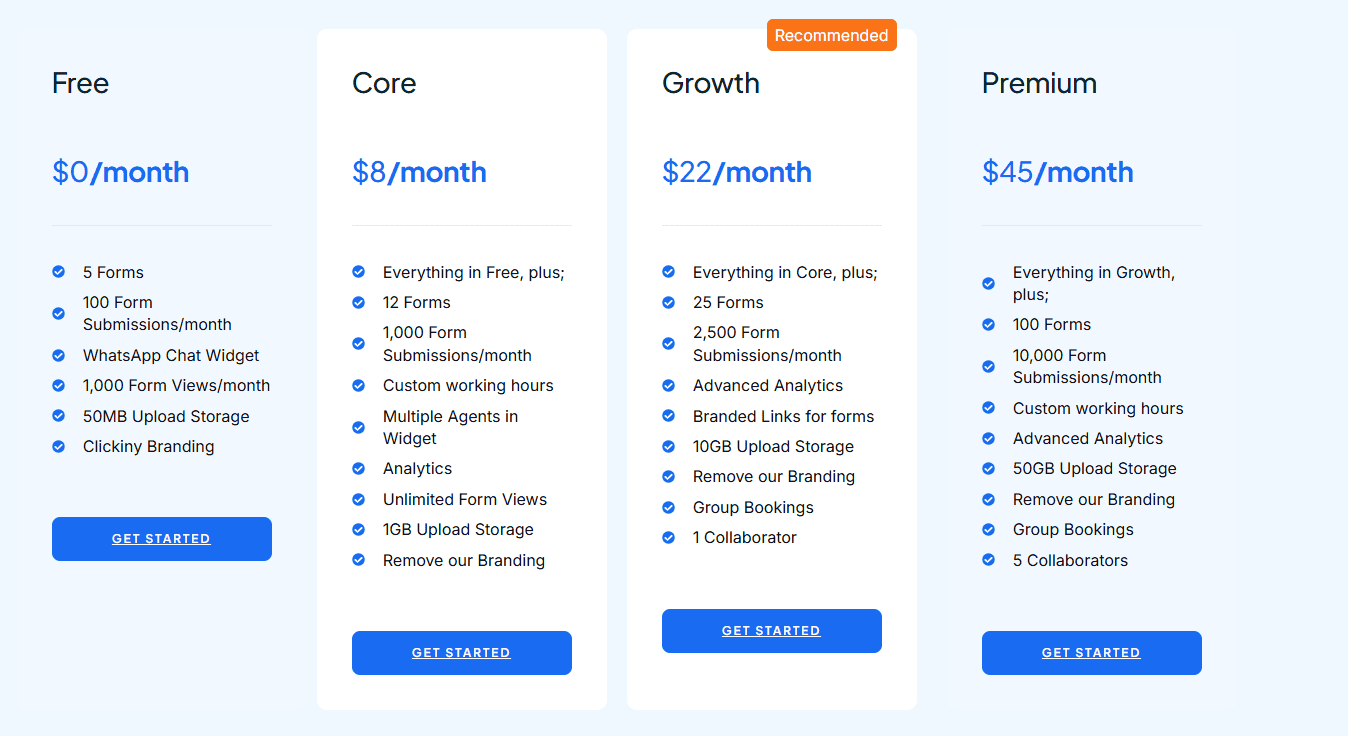Click the checkmark icon beside 5 Forms

click(x=58, y=271)
